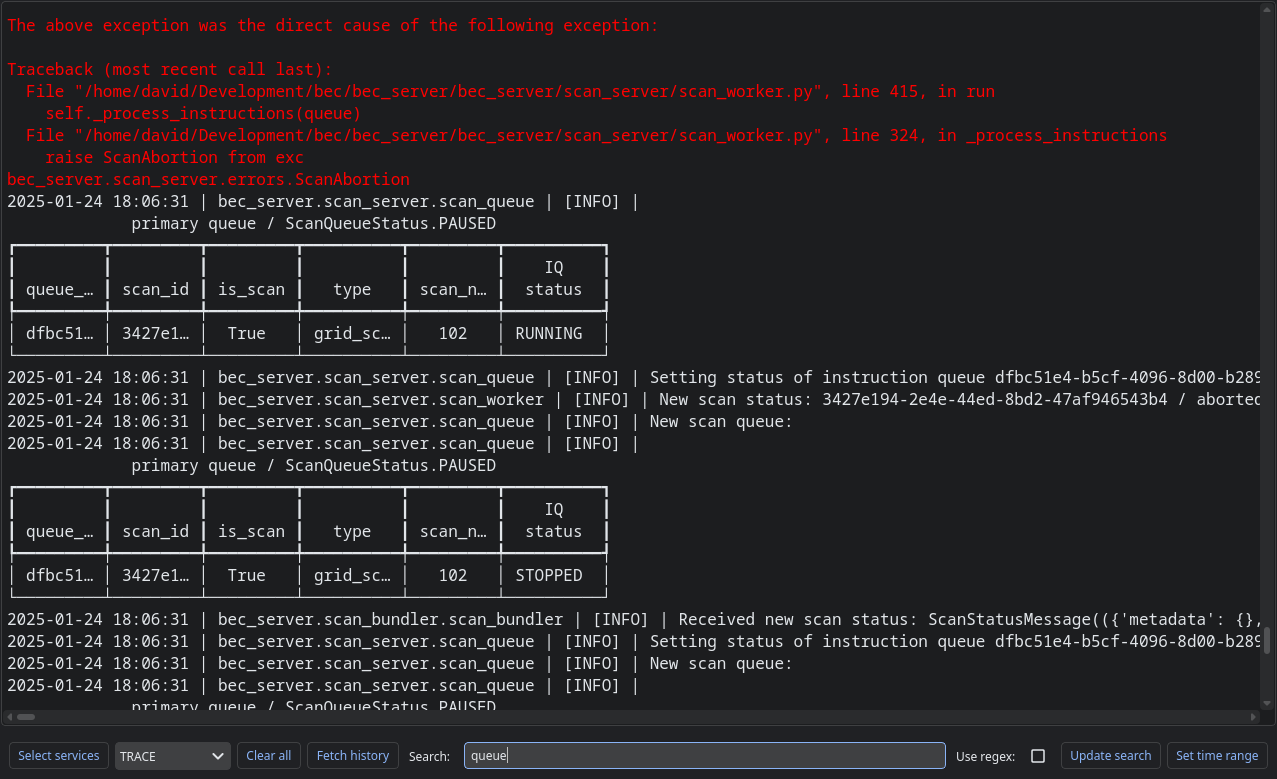Fetch history of log messages
The width and height of the screenshot is (1277, 779).
(x=352, y=756)
